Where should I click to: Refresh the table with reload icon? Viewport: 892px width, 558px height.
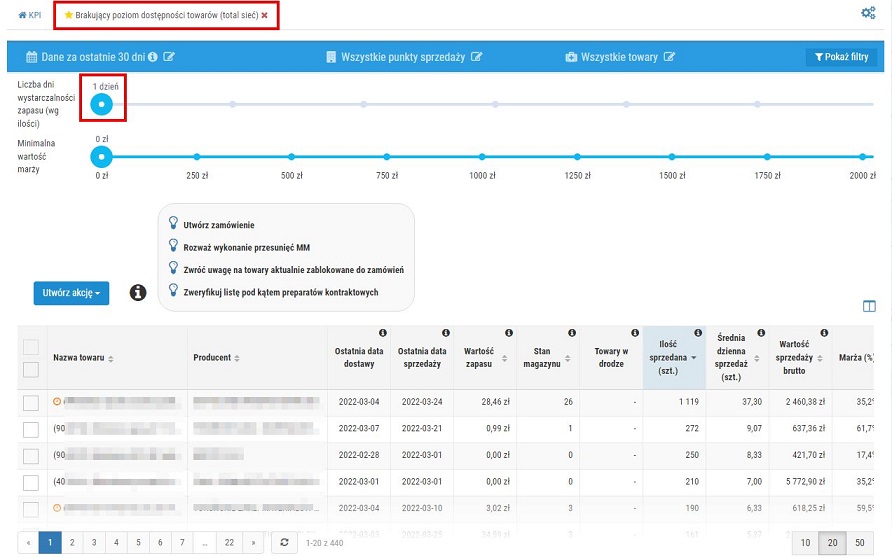[x=284, y=543]
